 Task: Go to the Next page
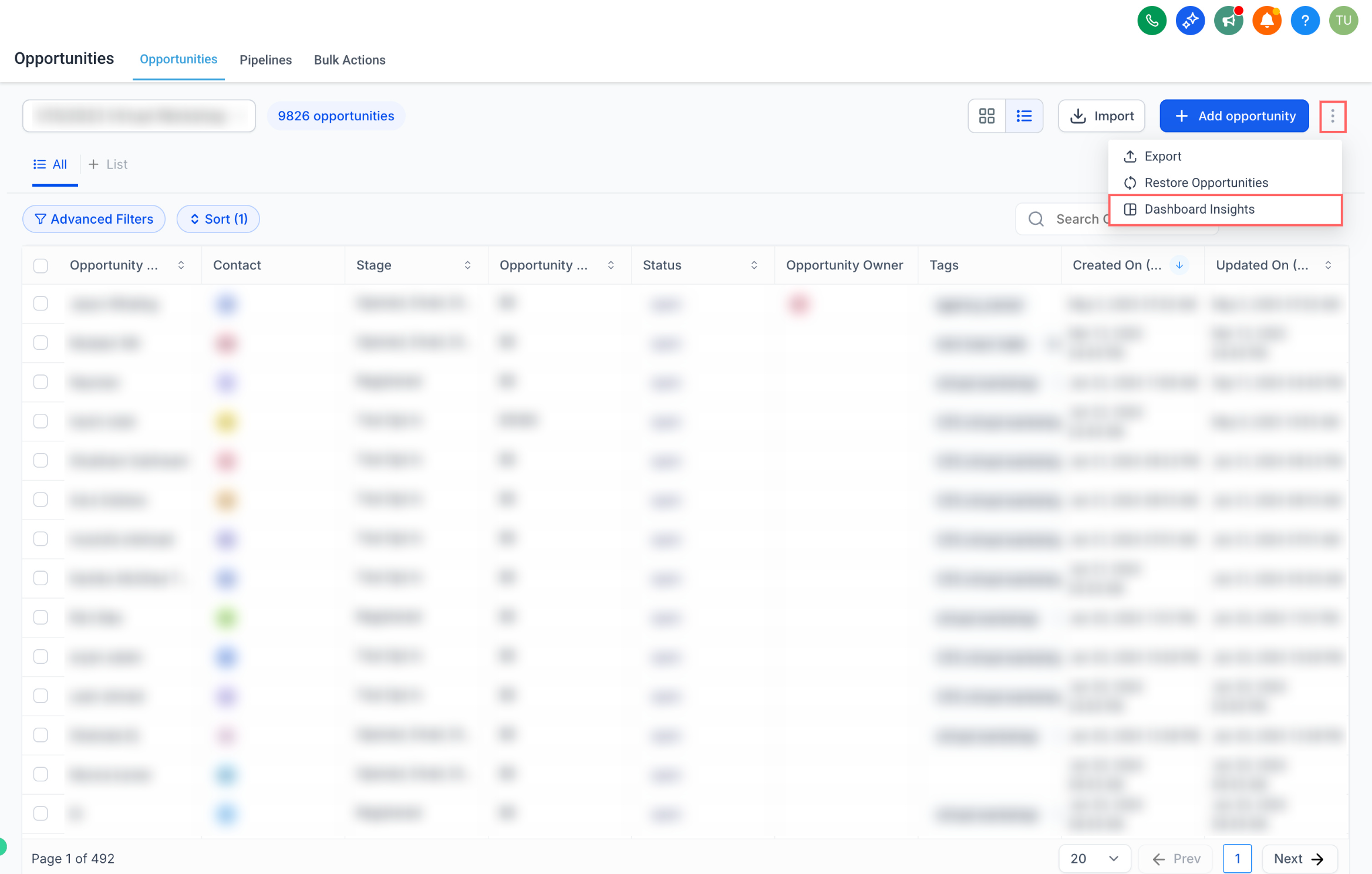pyautogui.click(x=1299, y=859)
